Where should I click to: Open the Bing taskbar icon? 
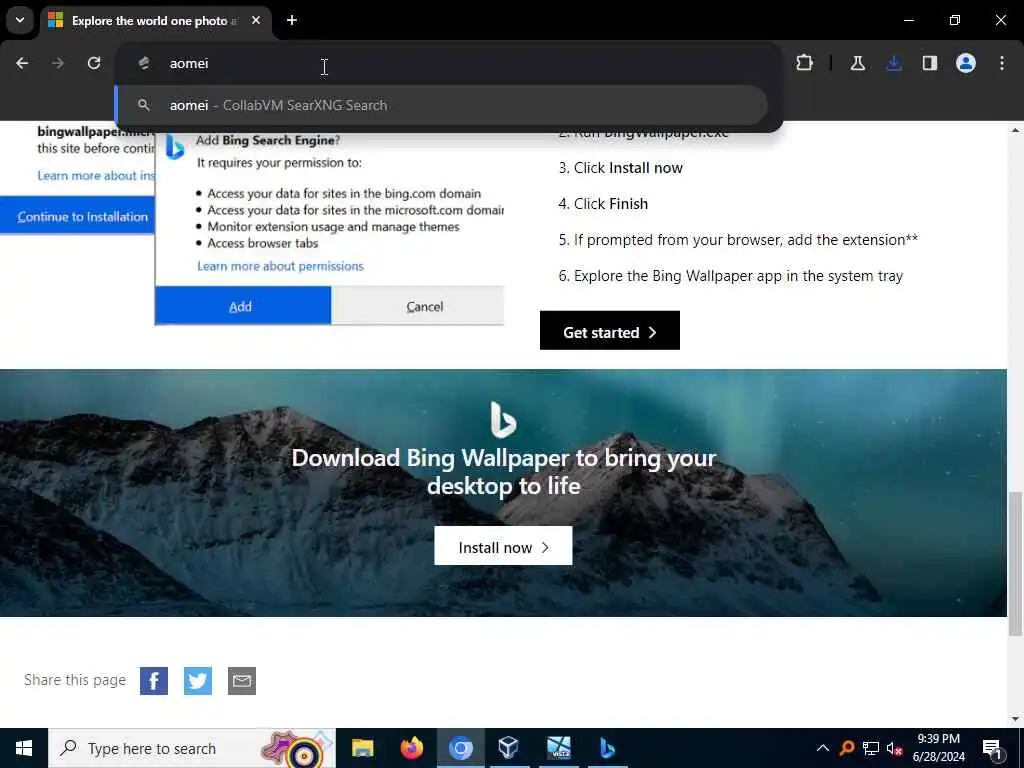(x=607, y=748)
